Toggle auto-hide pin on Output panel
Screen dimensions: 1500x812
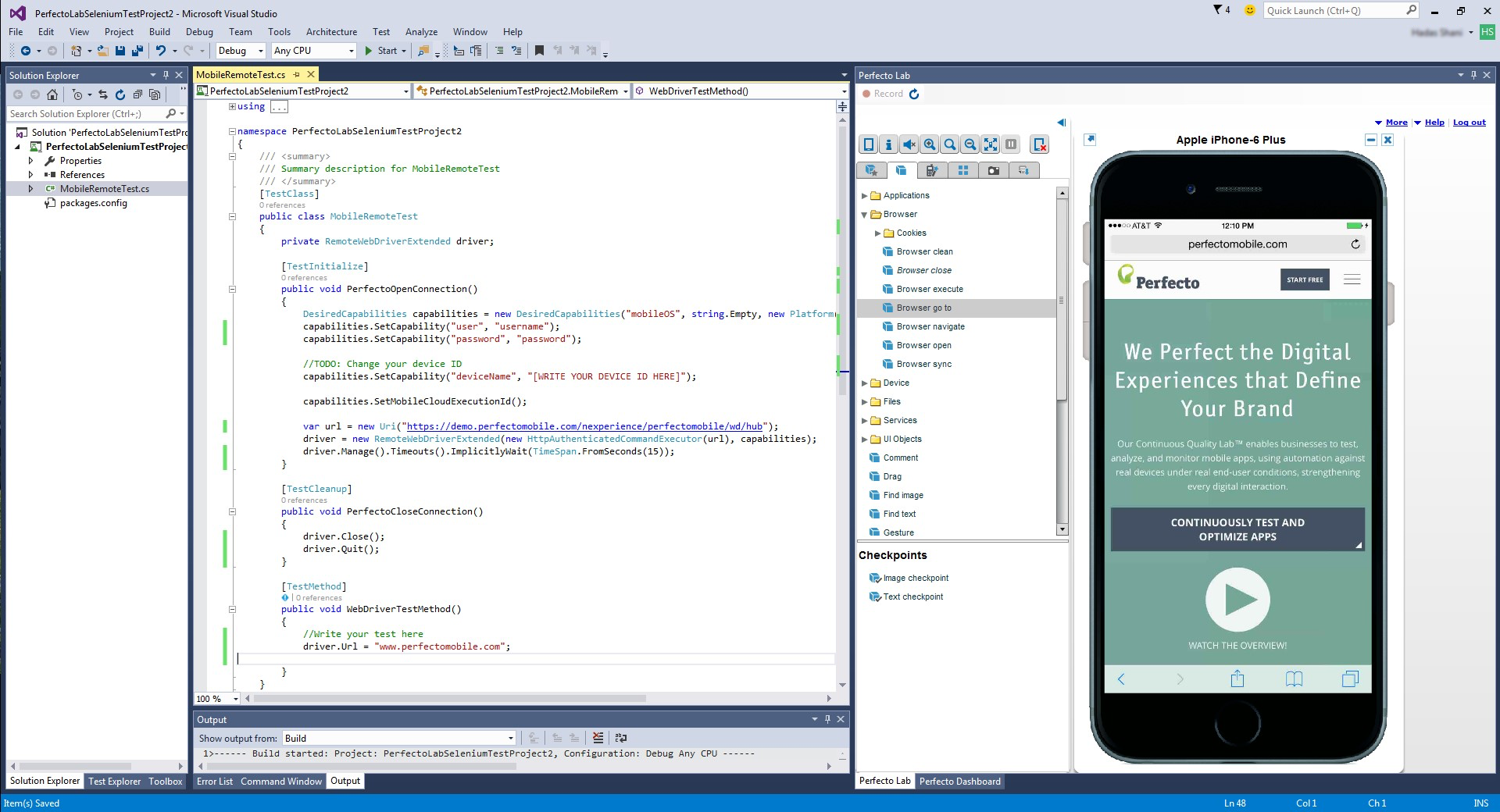[x=827, y=719]
